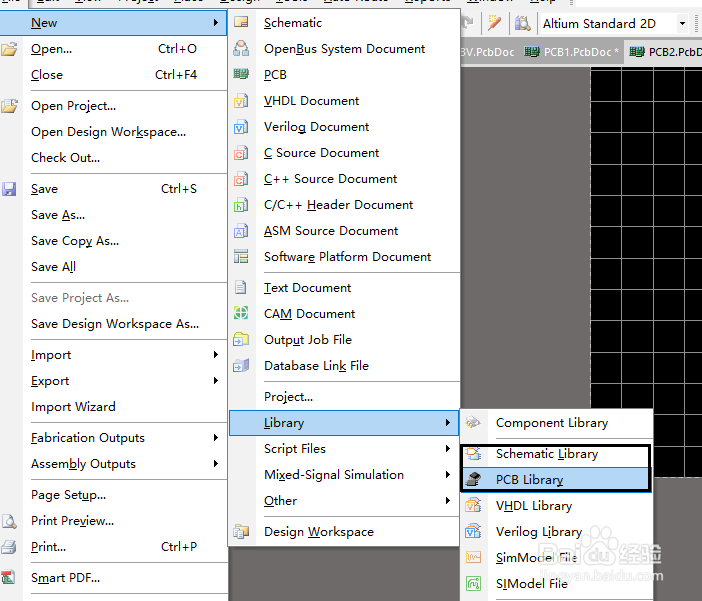Click the Design Workspace icon
Viewport: 702px width, 601px height.
pos(241,532)
